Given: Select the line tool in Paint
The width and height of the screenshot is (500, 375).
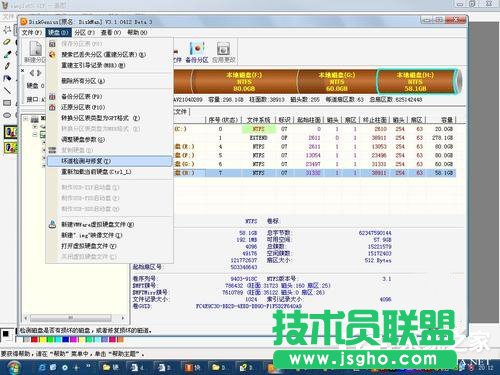Looking at the screenshot, I should click(7, 90).
